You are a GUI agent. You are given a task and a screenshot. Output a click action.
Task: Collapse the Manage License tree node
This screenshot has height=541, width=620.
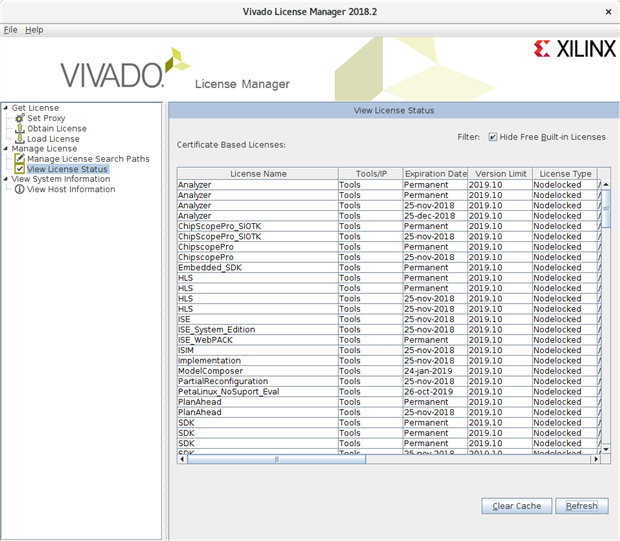tap(6, 149)
